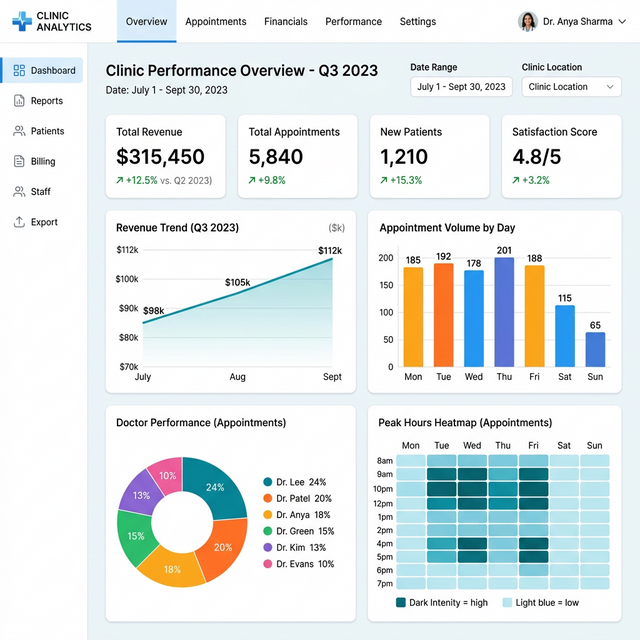This screenshot has width=640, height=640.
Task: Click Export in the sidebar
Action: pos(42,222)
